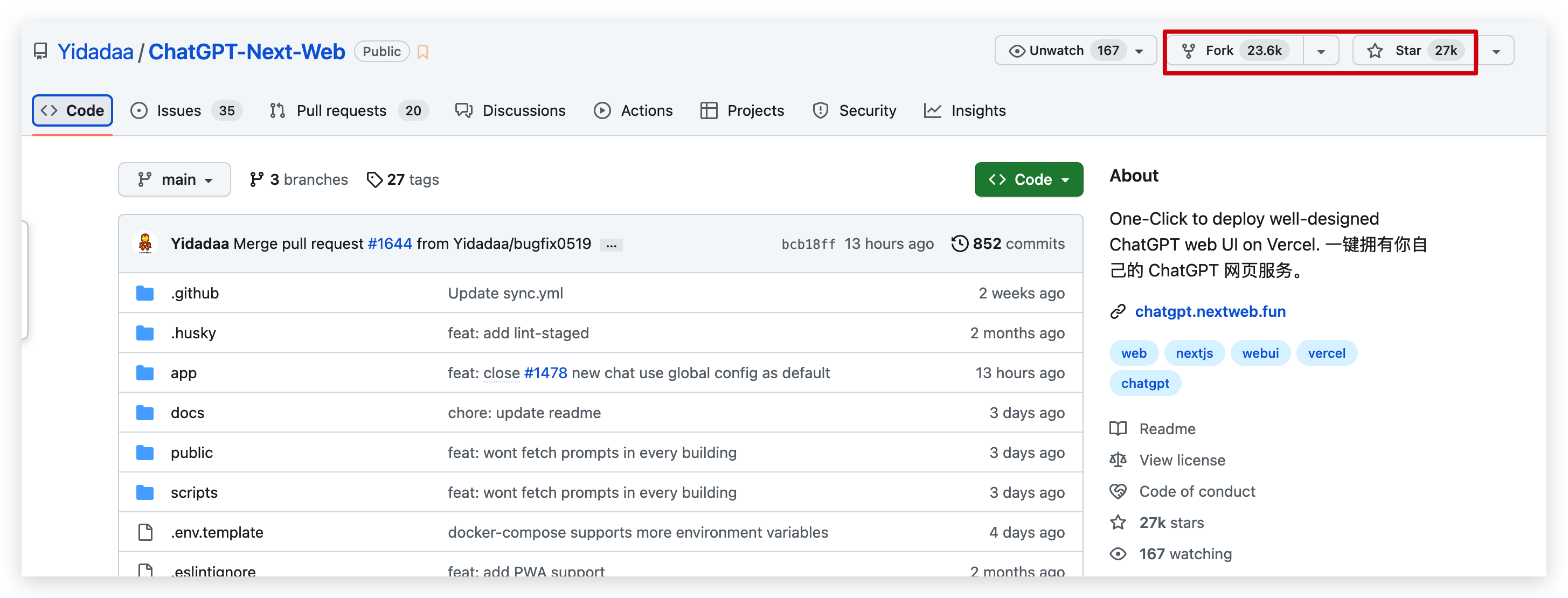
Task: Click the heart icon beside Code of conduct
Action: coord(1118,491)
